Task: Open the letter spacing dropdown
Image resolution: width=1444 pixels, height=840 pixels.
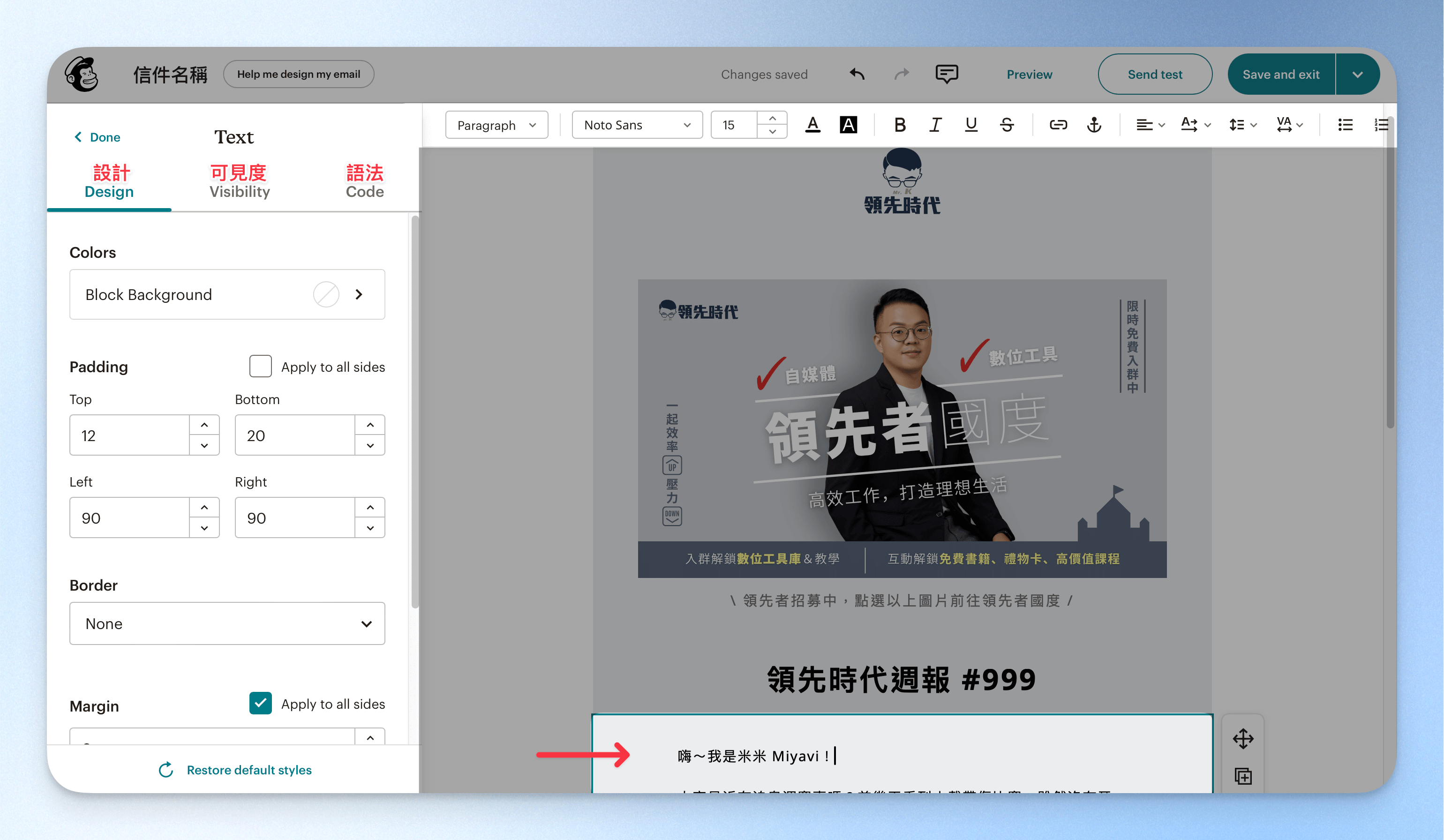Action: [1289, 124]
